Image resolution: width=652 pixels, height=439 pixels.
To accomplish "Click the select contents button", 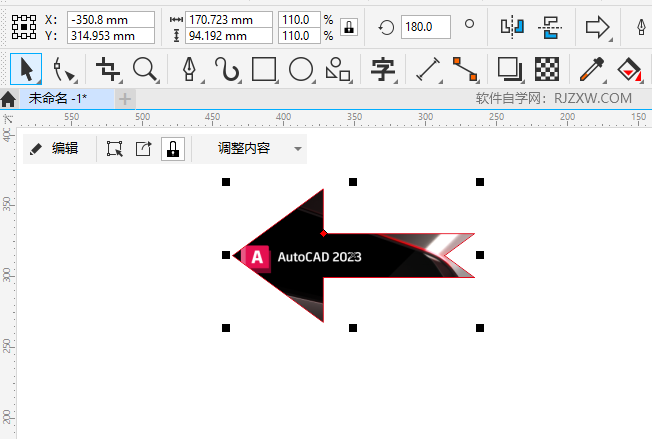I will pyautogui.click(x=115, y=149).
